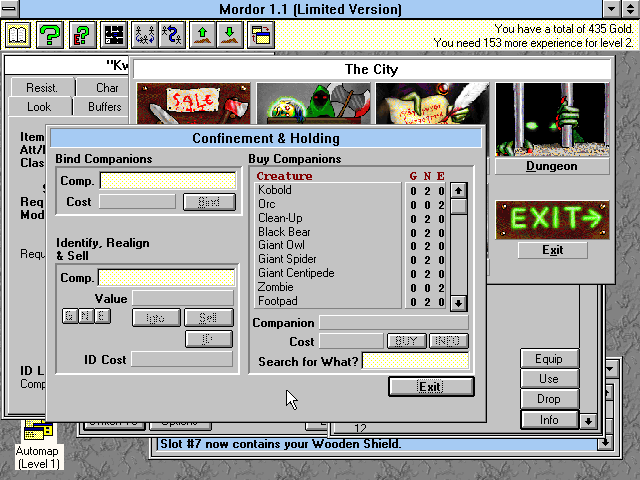The image size is (640, 480).
Task: Click message log scroll down arrow
Action: 605,442
